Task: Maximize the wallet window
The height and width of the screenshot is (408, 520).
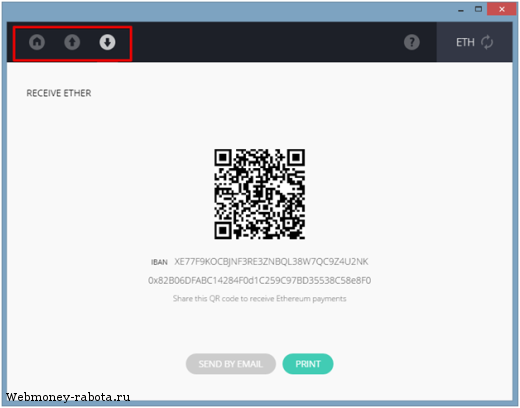Action: (x=478, y=9)
